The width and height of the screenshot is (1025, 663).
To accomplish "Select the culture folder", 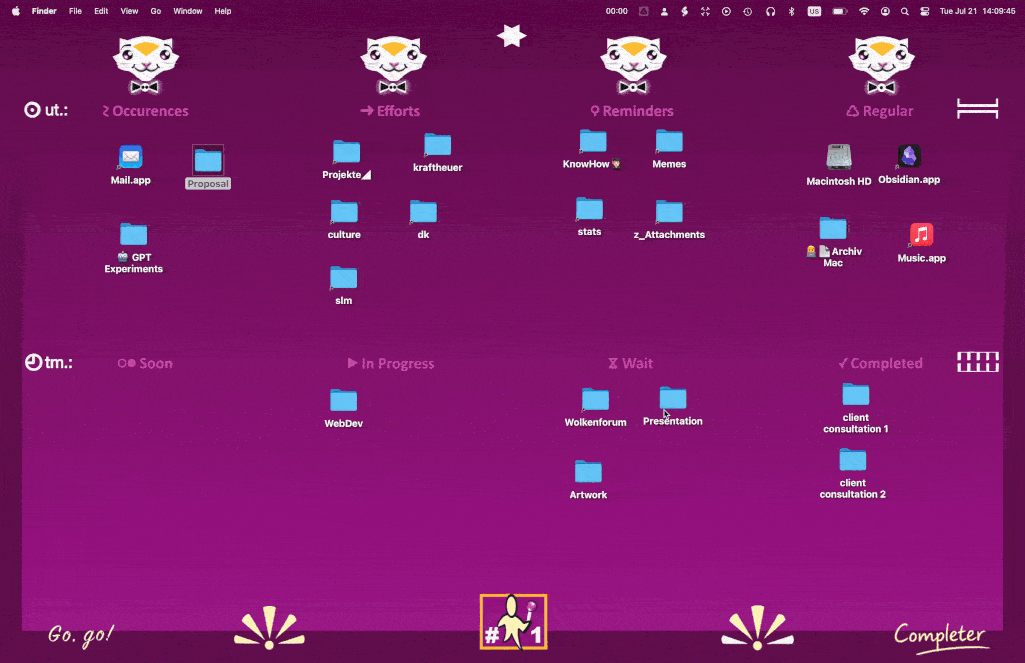I will [344, 212].
